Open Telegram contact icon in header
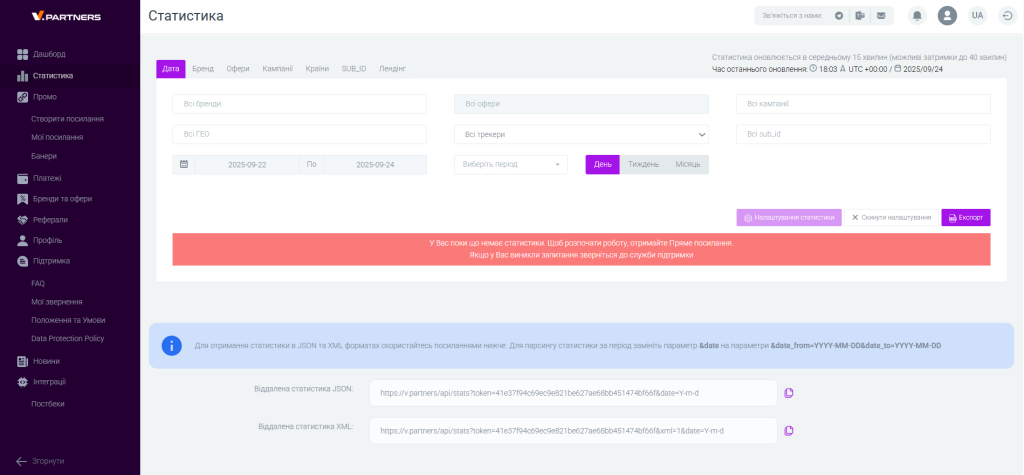 click(839, 16)
